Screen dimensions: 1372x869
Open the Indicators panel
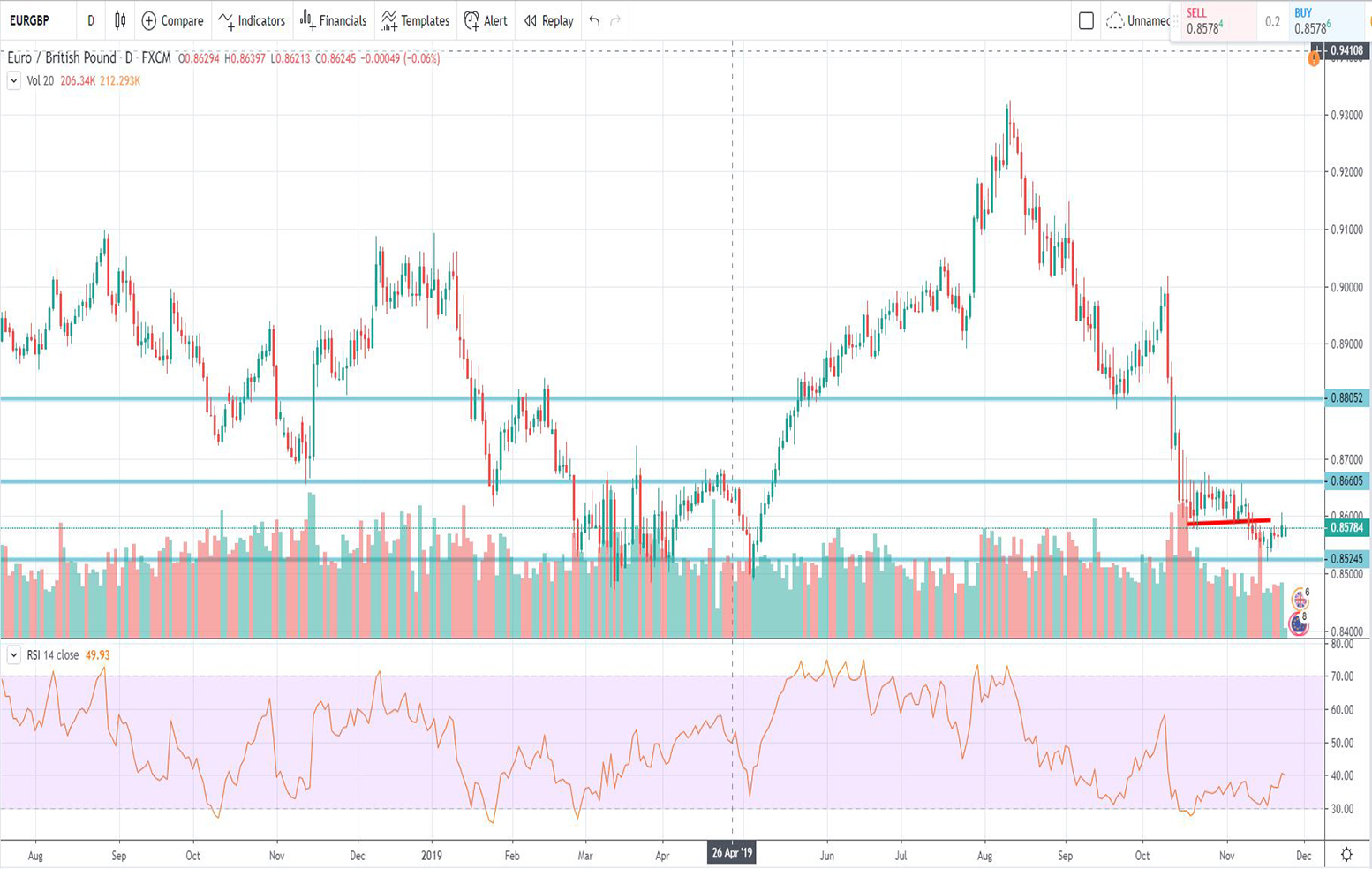(x=253, y=20)
